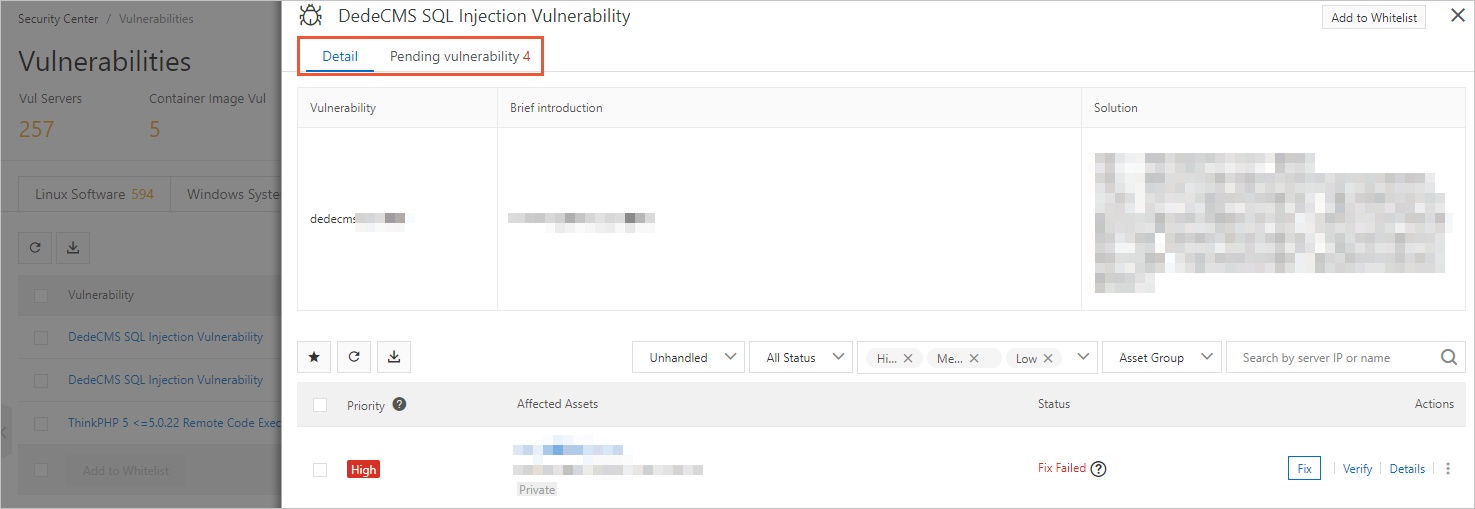Image resolution: width=1475 pixels, height=509 pixels.
Task: Click the Fix button
Action: click(1304, 468)
